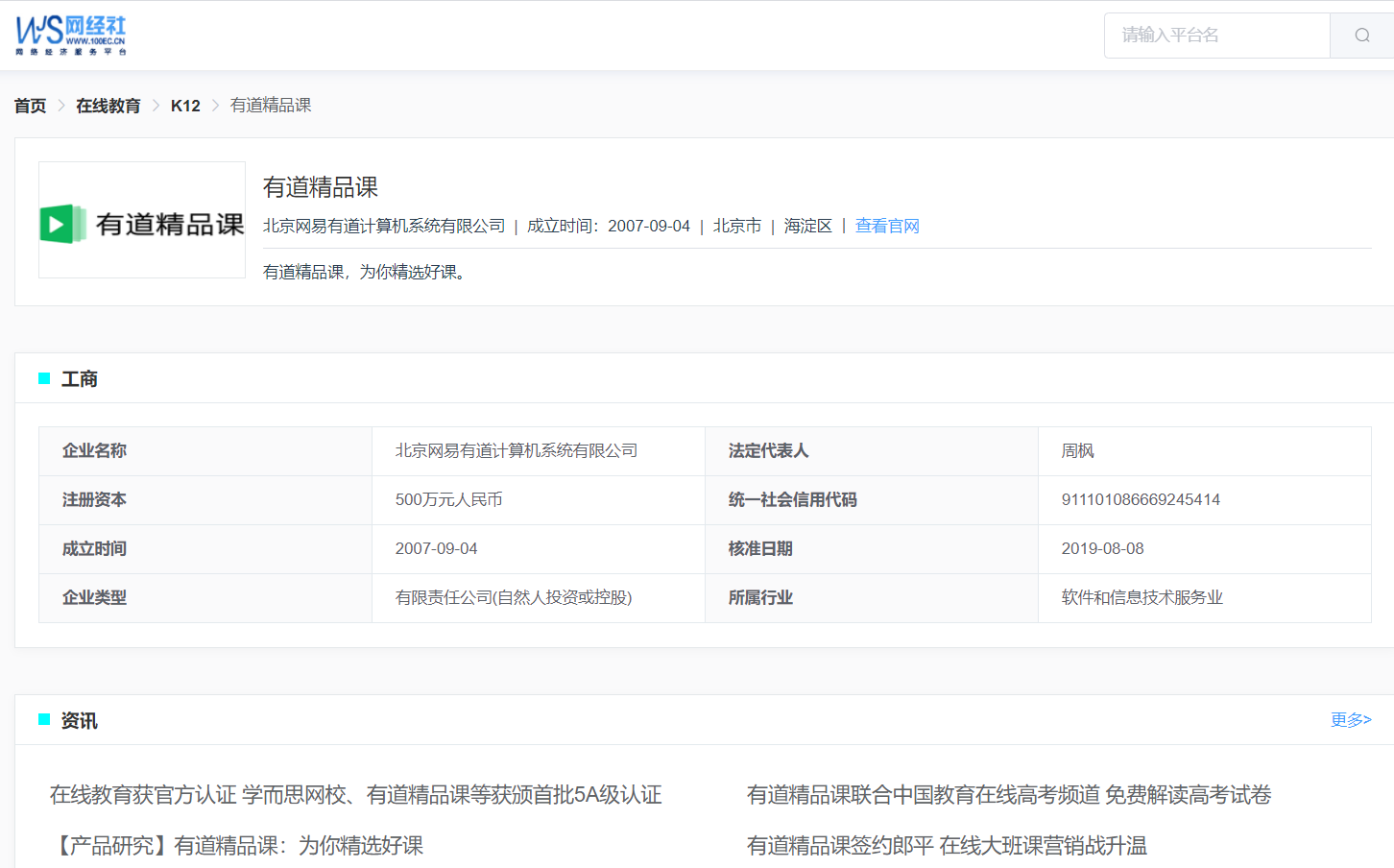Focus the 请输入平台名 search field

coord(1216,36)
